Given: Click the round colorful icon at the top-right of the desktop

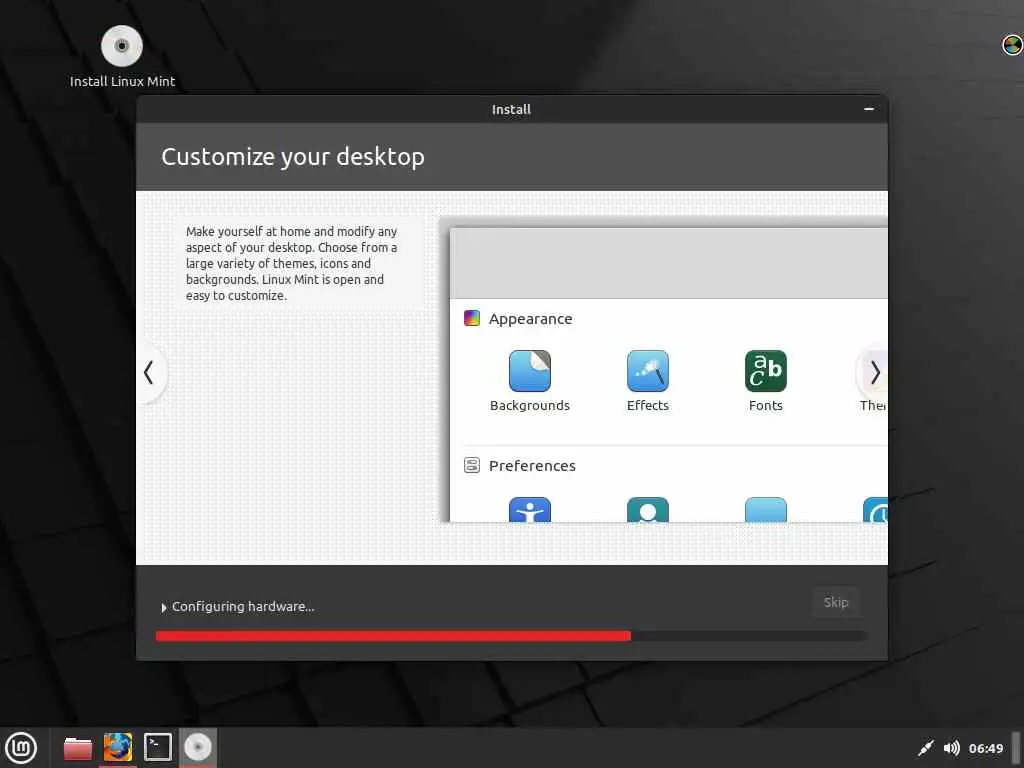Looking at the screenshot, I should click(x=1012, y=45).
